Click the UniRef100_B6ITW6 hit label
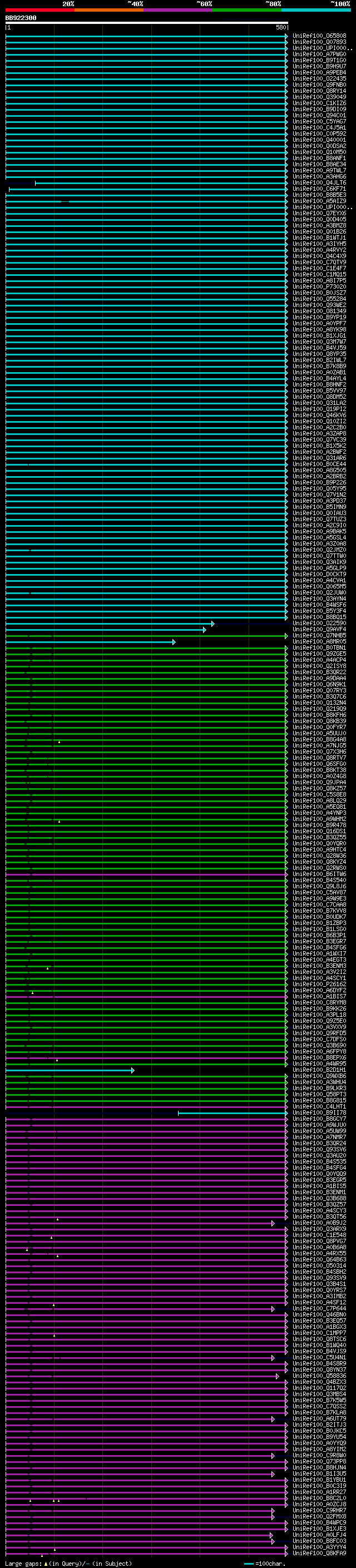 [x=319, y=874]
